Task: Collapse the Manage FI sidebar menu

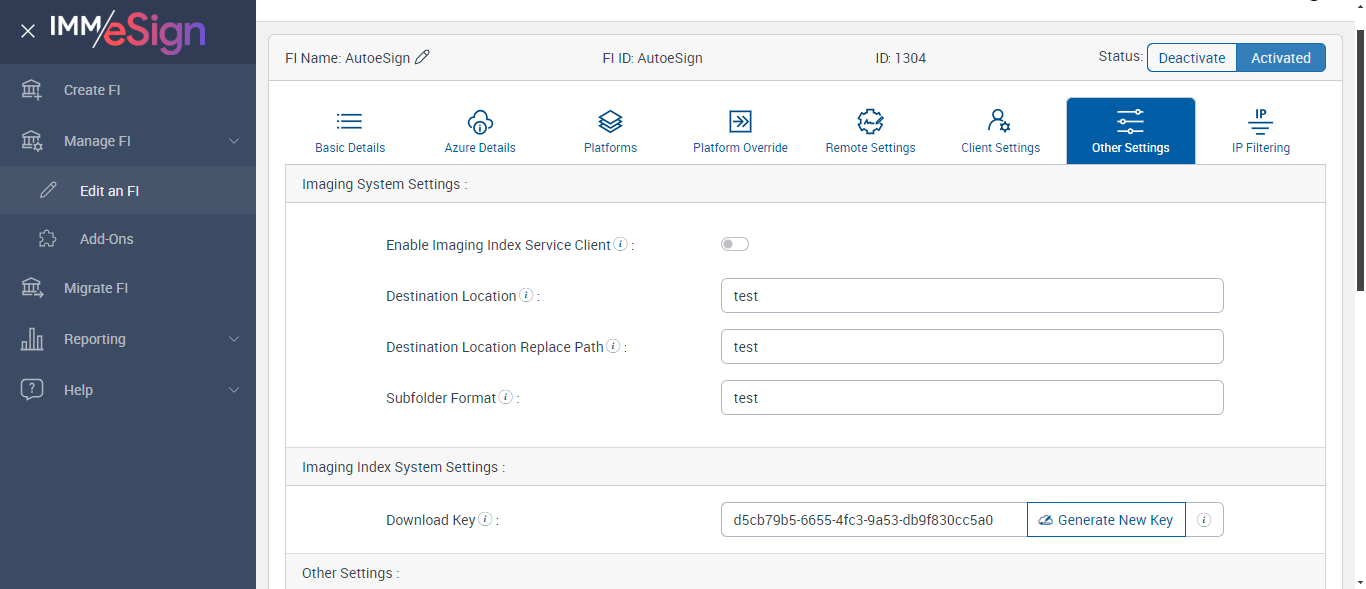Action: (x=234, y=141)
